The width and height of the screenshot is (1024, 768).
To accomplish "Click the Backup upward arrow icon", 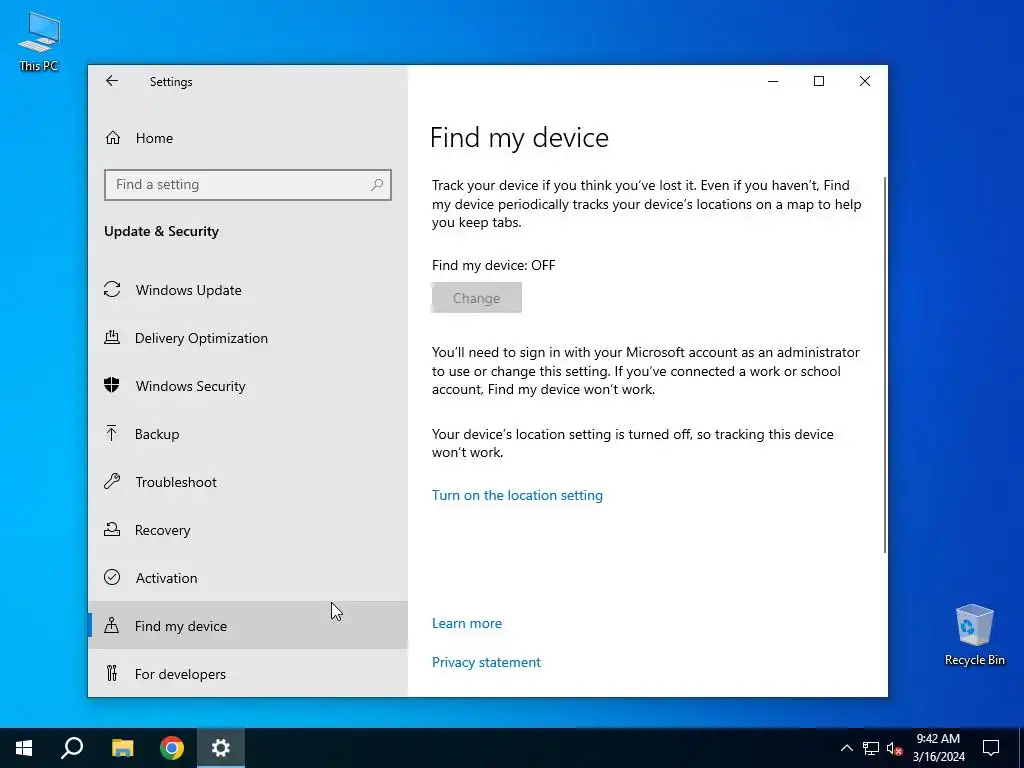I will 112,433.
